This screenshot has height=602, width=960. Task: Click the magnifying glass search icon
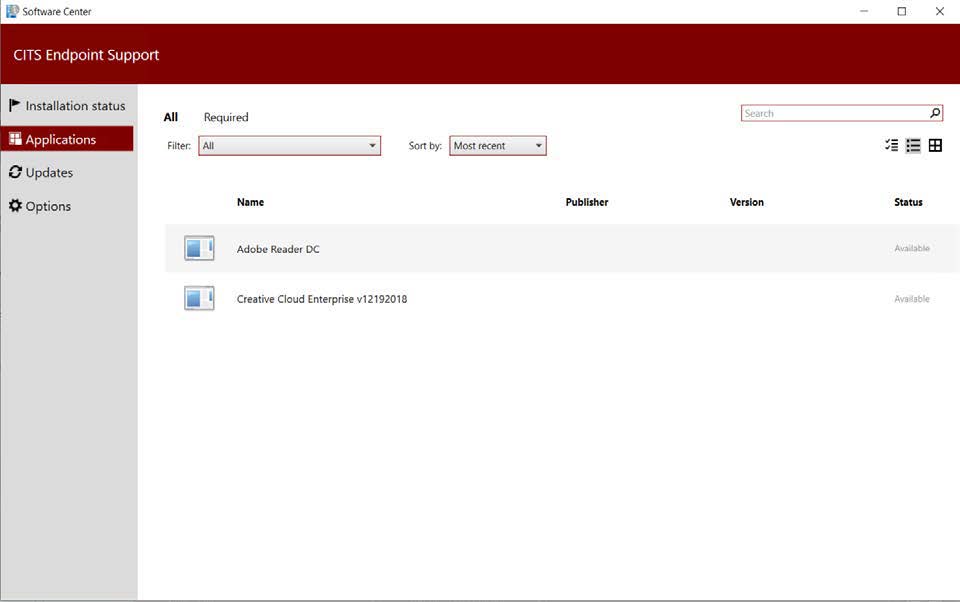tap(935, 113)
